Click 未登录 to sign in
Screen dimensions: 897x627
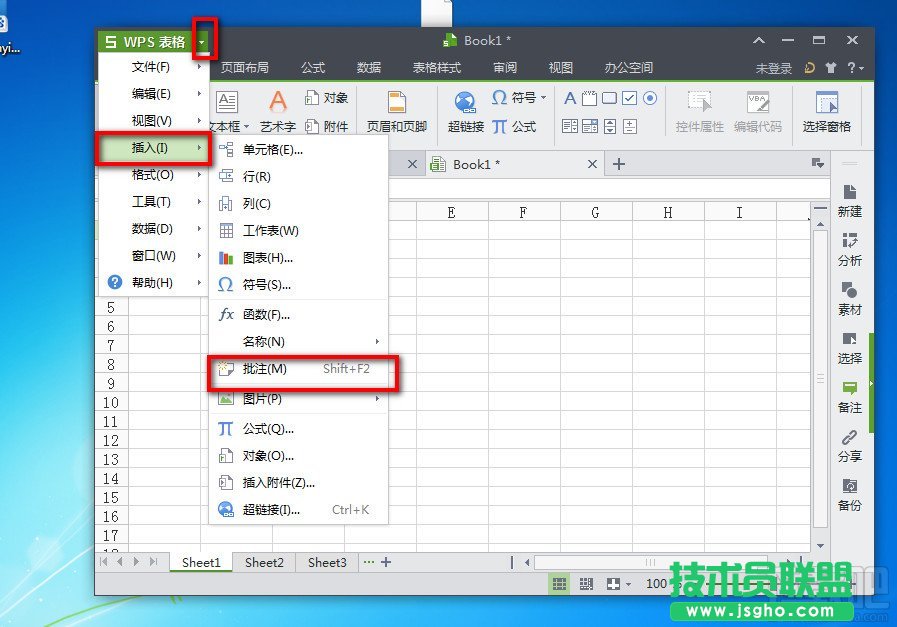tap(773, 68)
